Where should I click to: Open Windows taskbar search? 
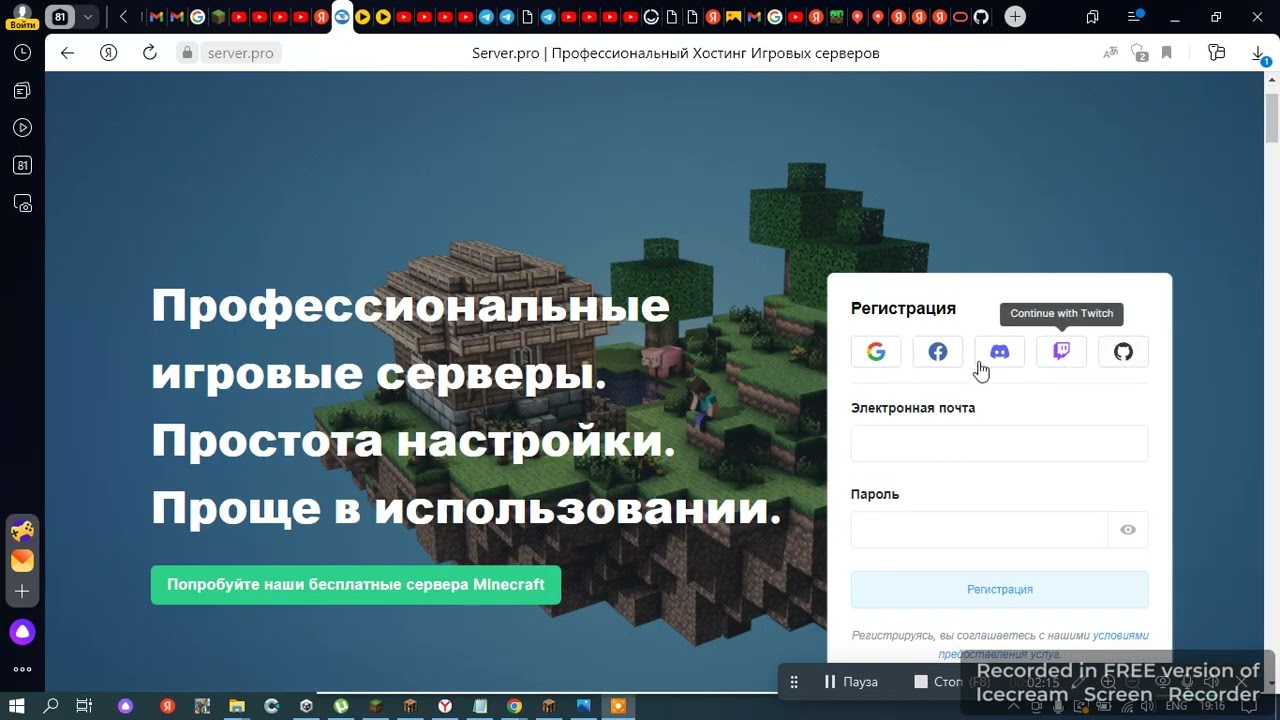pyautogui.click(x=51, y=706)
